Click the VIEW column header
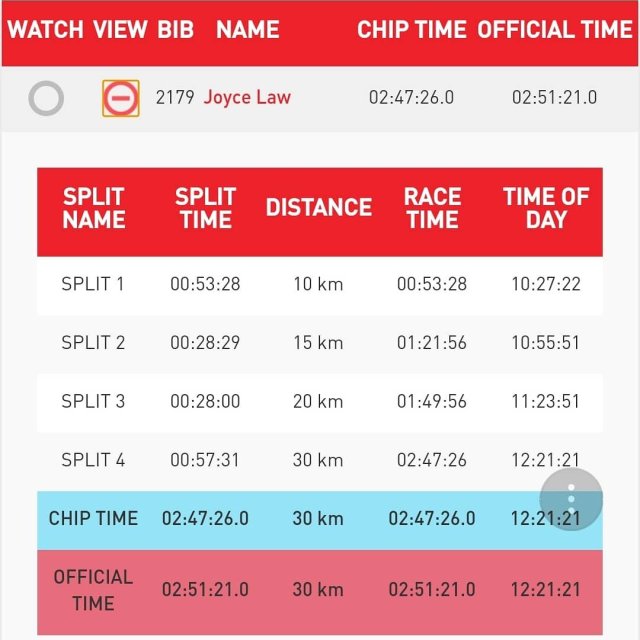The height and width of the screenshot is (640, 640). [120, 30]
